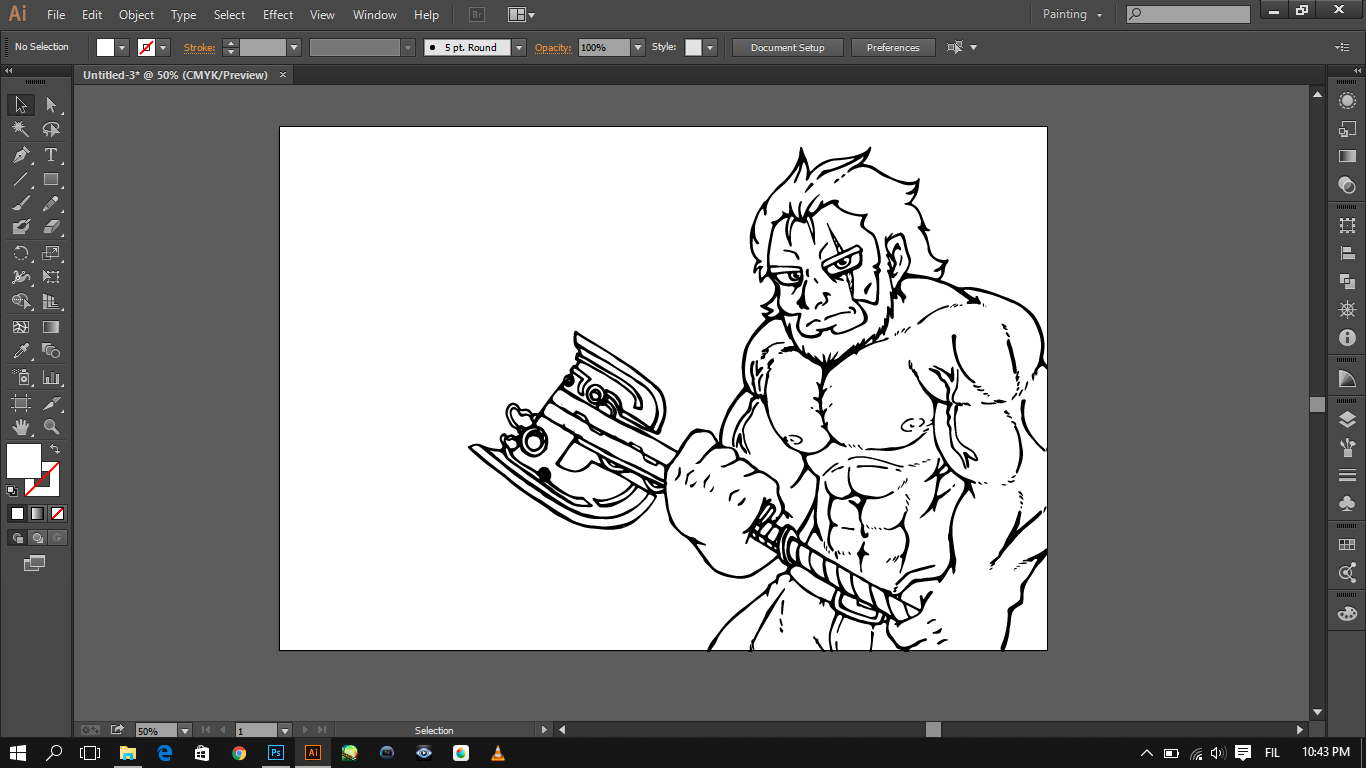
Task: Open 5 pt. Round brush dropdown
Action: coord(519,47)
